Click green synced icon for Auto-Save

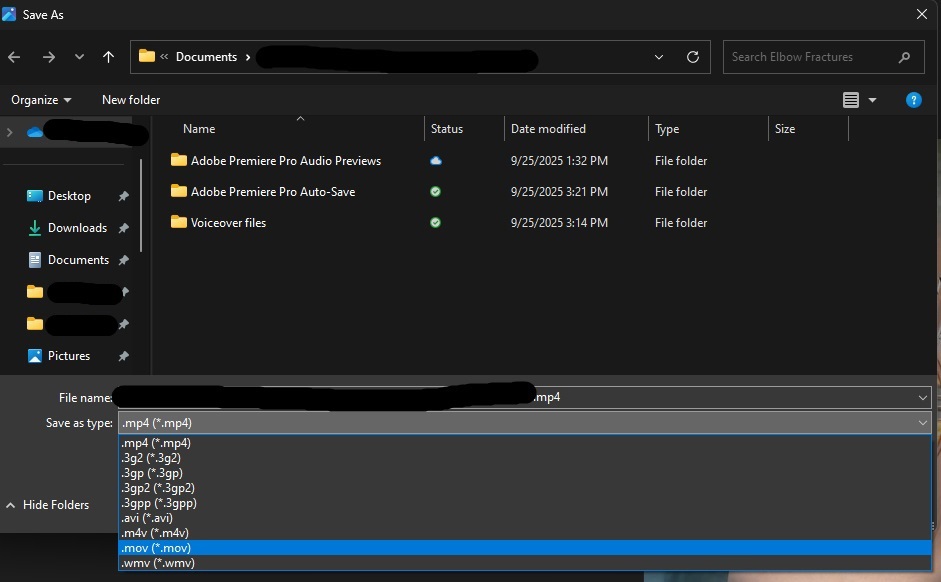coord(436,192)
